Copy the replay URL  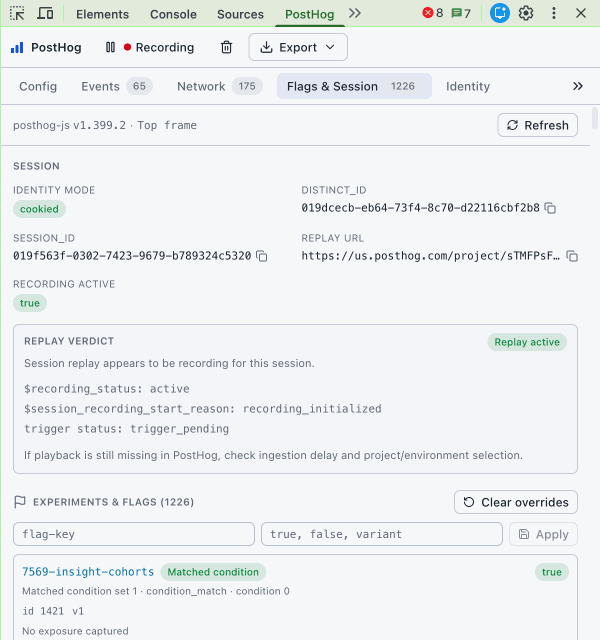click(x=572, y=256)
